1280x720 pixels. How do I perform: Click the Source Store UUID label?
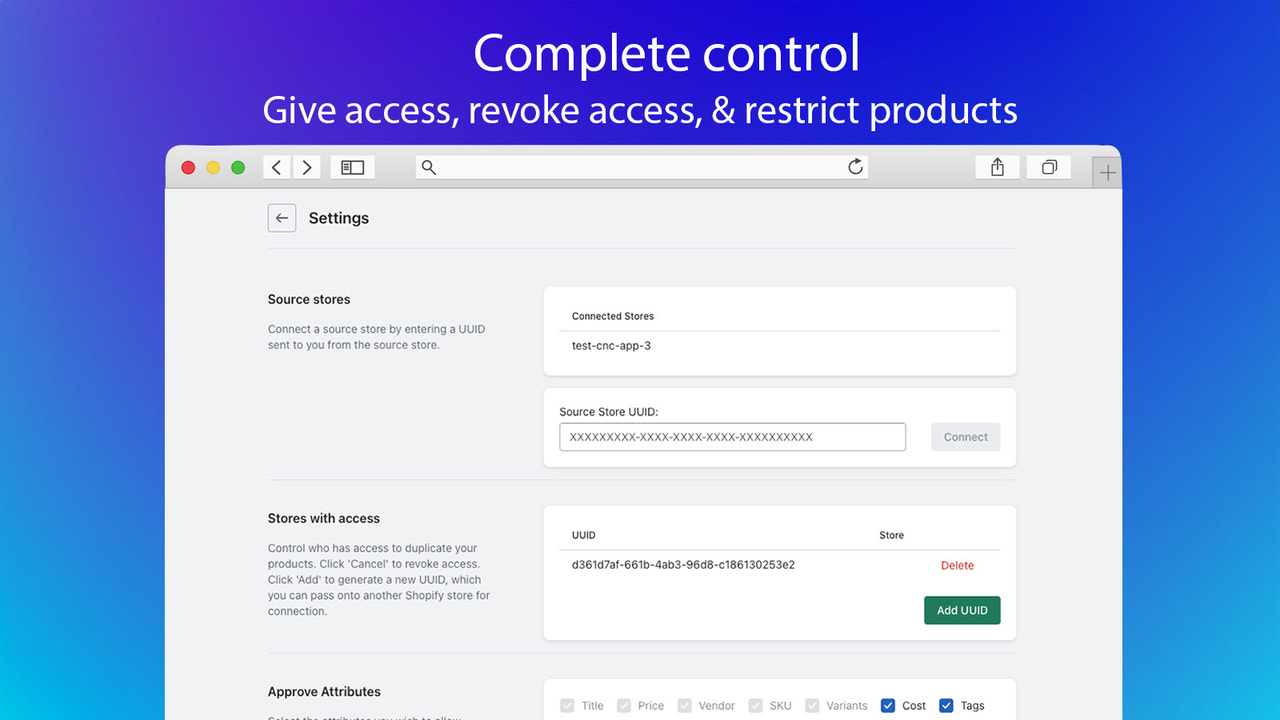click(x=609, y=412)
